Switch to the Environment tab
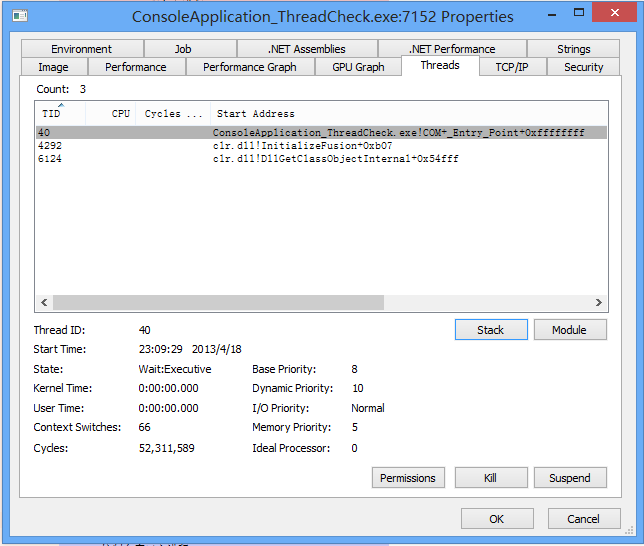The image size is (644, 546). coord(81,49)
